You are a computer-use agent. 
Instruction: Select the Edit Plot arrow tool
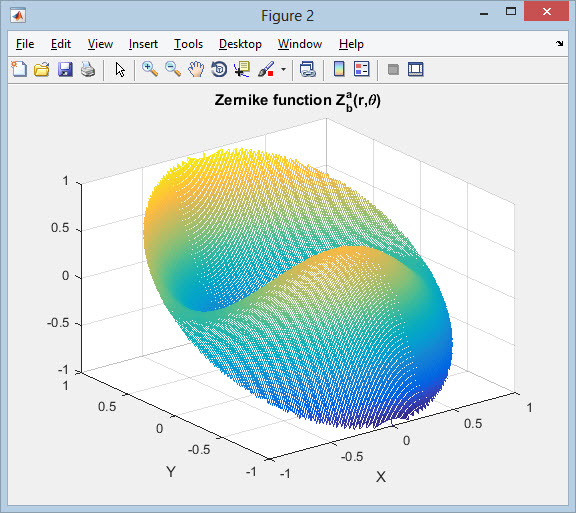(120, 69)
